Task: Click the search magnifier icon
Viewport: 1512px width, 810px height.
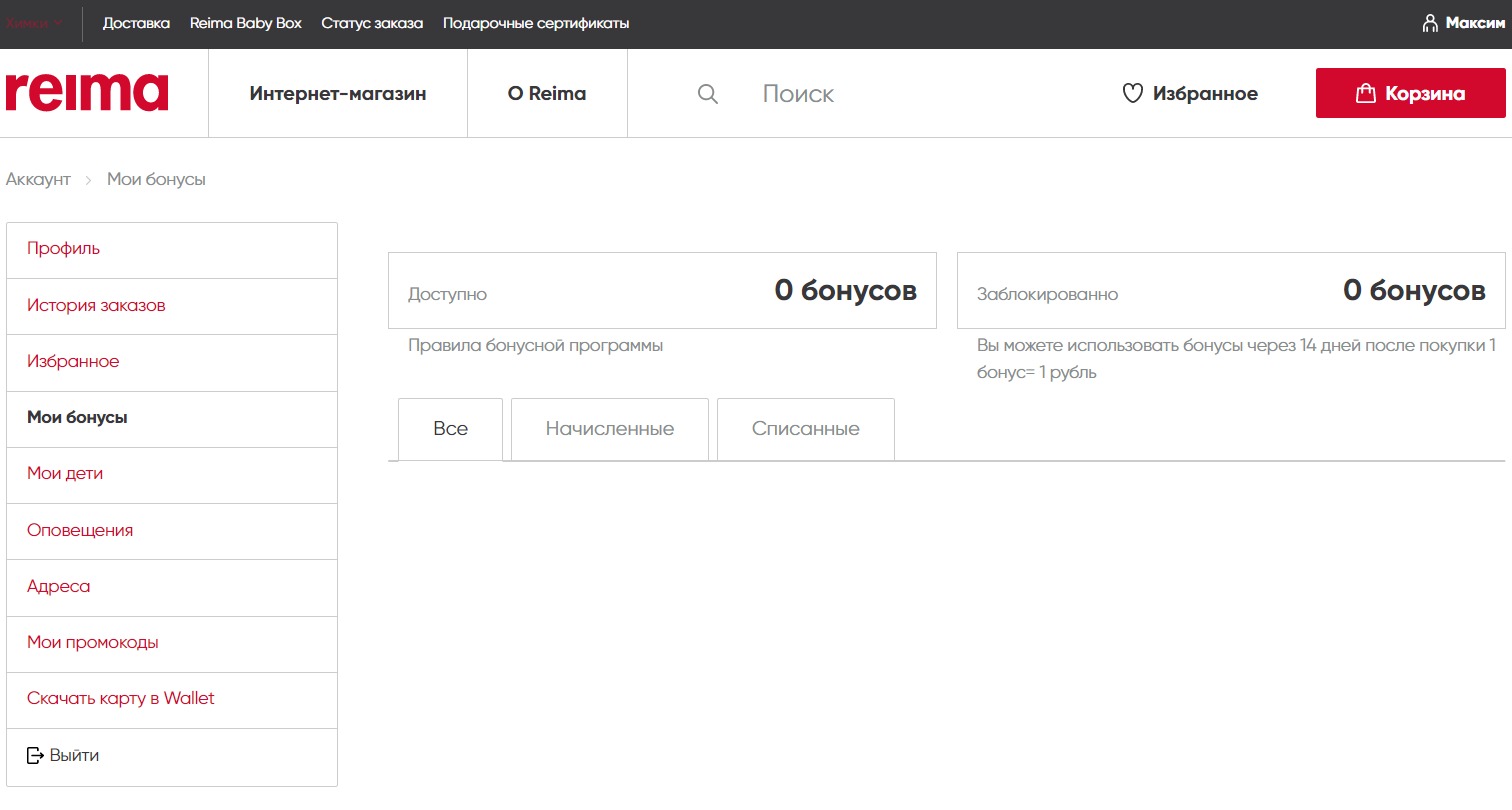Action: (x=708, y=94)
